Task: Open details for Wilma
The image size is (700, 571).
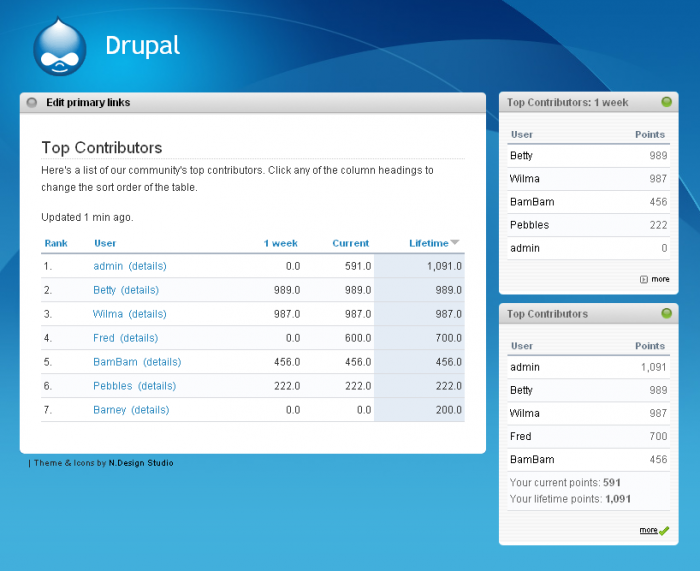Action: pos(147,314)
